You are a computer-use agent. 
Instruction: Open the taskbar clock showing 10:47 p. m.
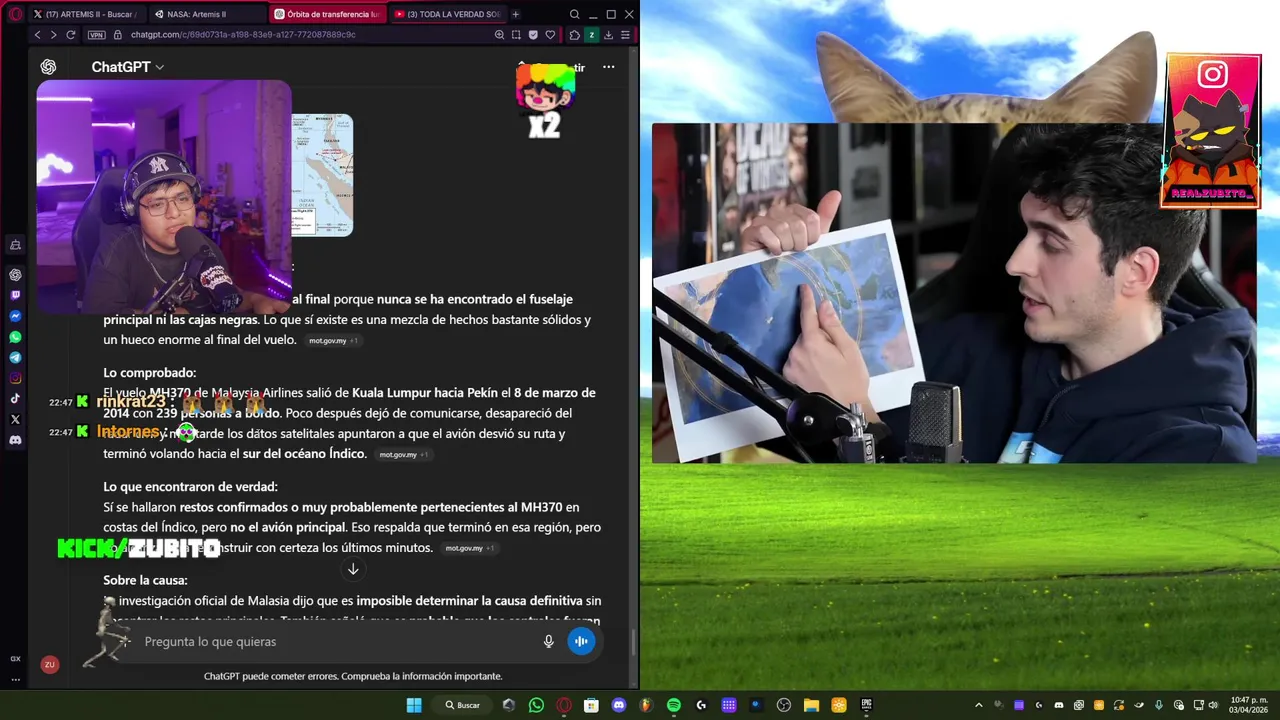point(1249,705)
